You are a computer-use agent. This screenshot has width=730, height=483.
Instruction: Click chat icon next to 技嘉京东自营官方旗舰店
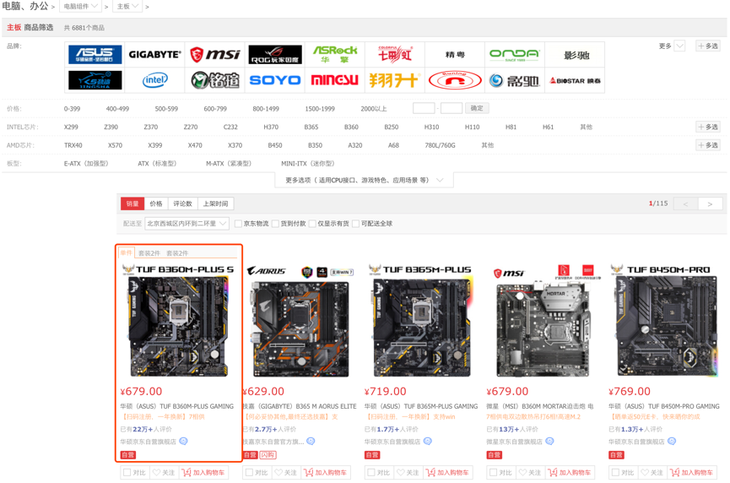click(311, 441)
